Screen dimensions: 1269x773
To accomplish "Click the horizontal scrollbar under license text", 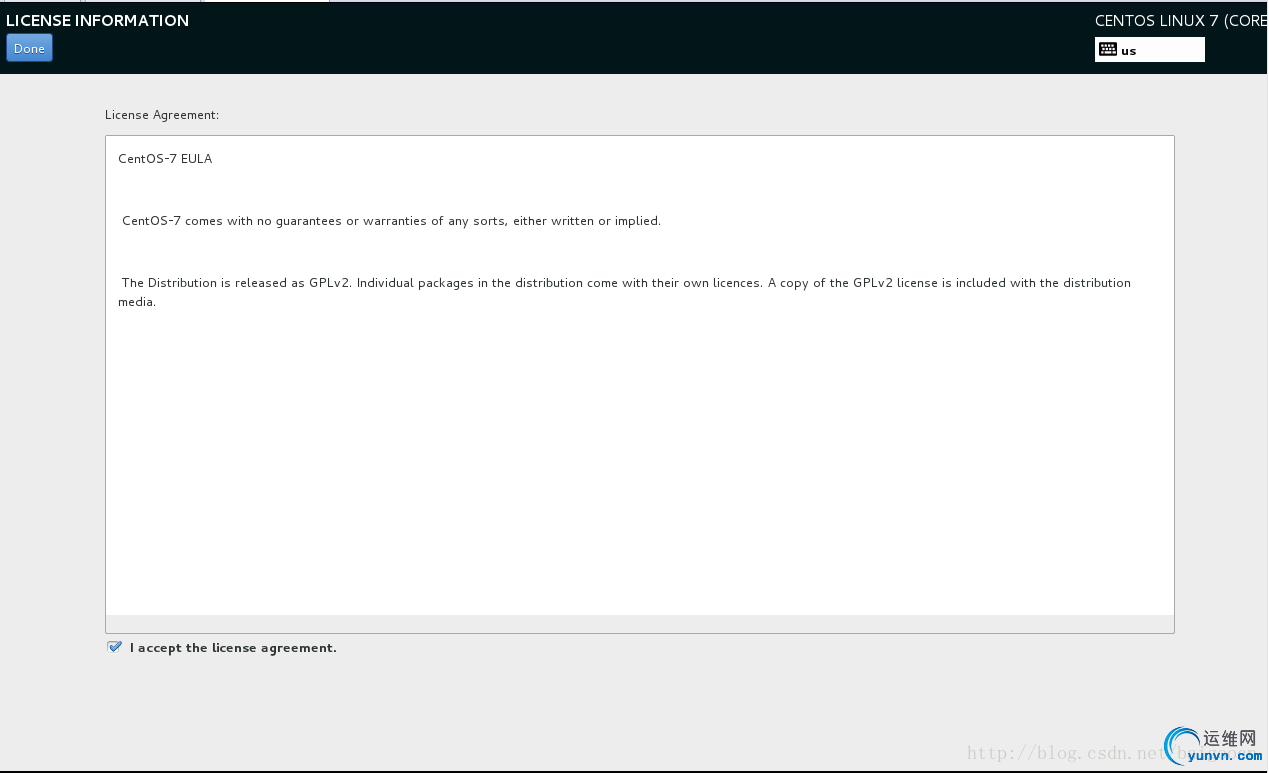I will click(x=640, y=623).
